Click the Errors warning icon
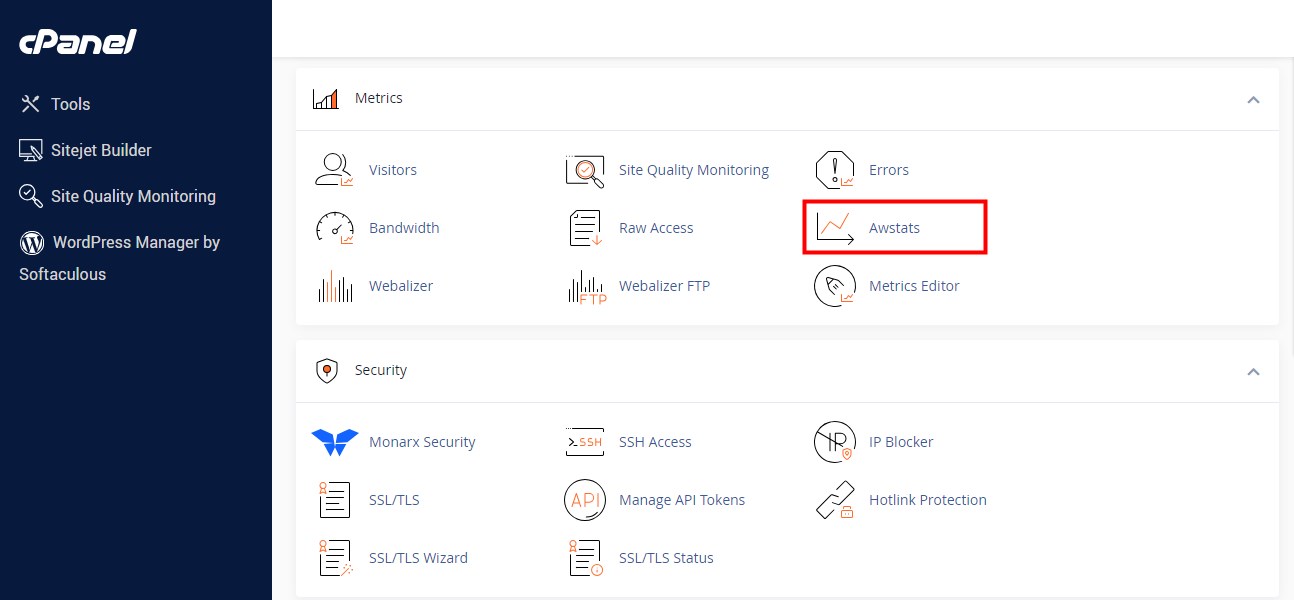The width and height of the screenshot is (1294, 600). point(834,170)
